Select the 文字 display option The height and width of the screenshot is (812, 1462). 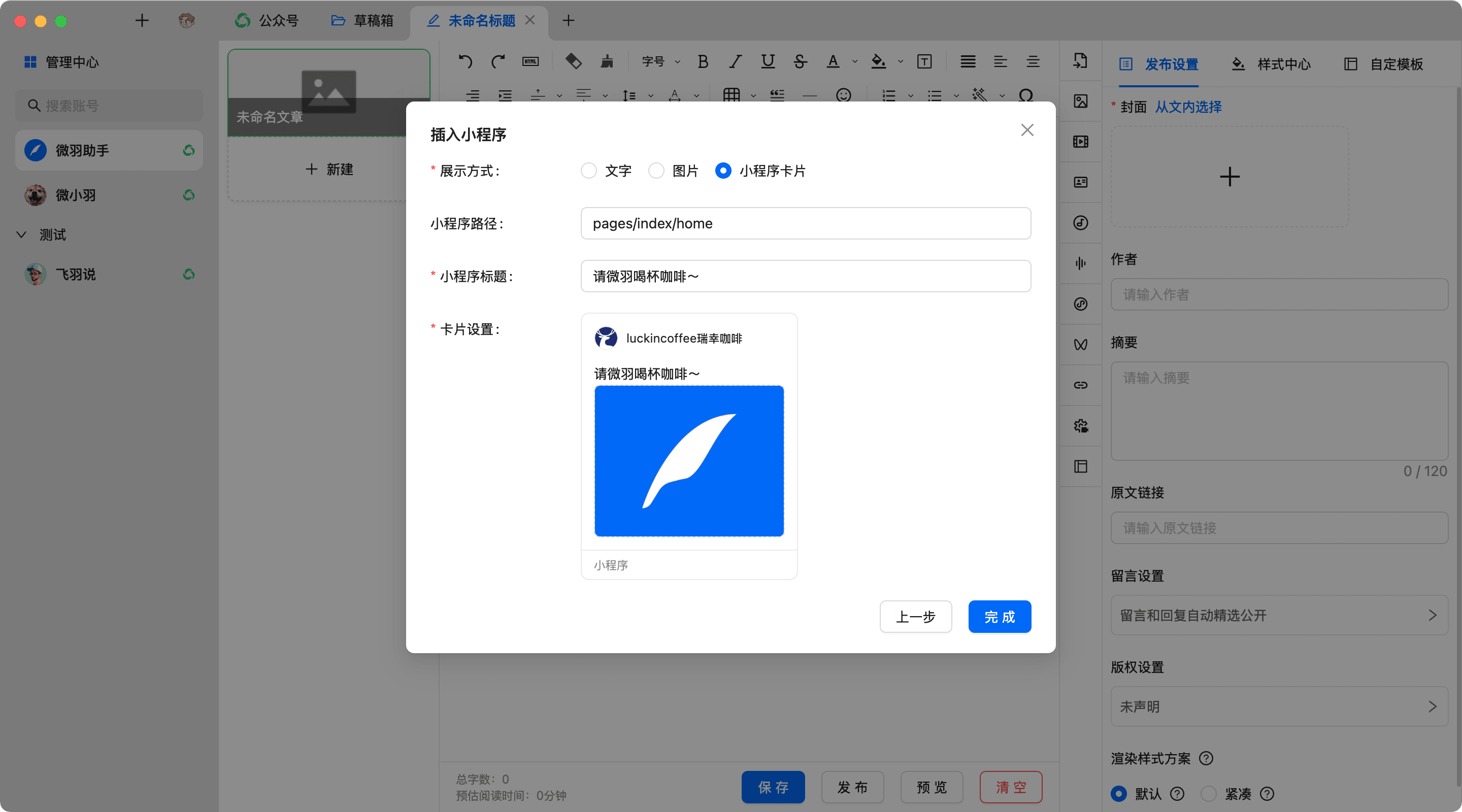pyautogui.click(x=589, y=171)
